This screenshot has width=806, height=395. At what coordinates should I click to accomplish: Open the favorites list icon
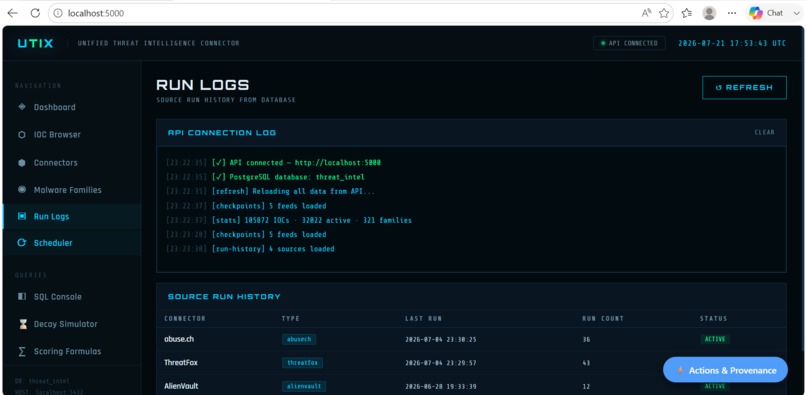[x=687, y=13]
